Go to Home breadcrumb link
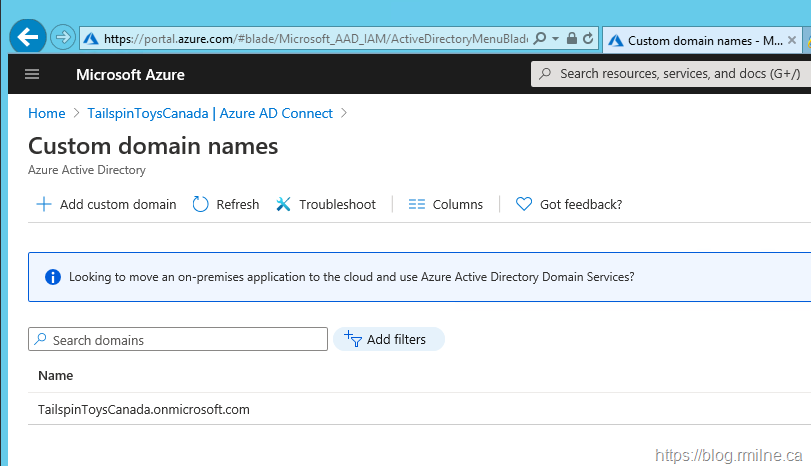 pyautogui.click(x=47, y=113)
